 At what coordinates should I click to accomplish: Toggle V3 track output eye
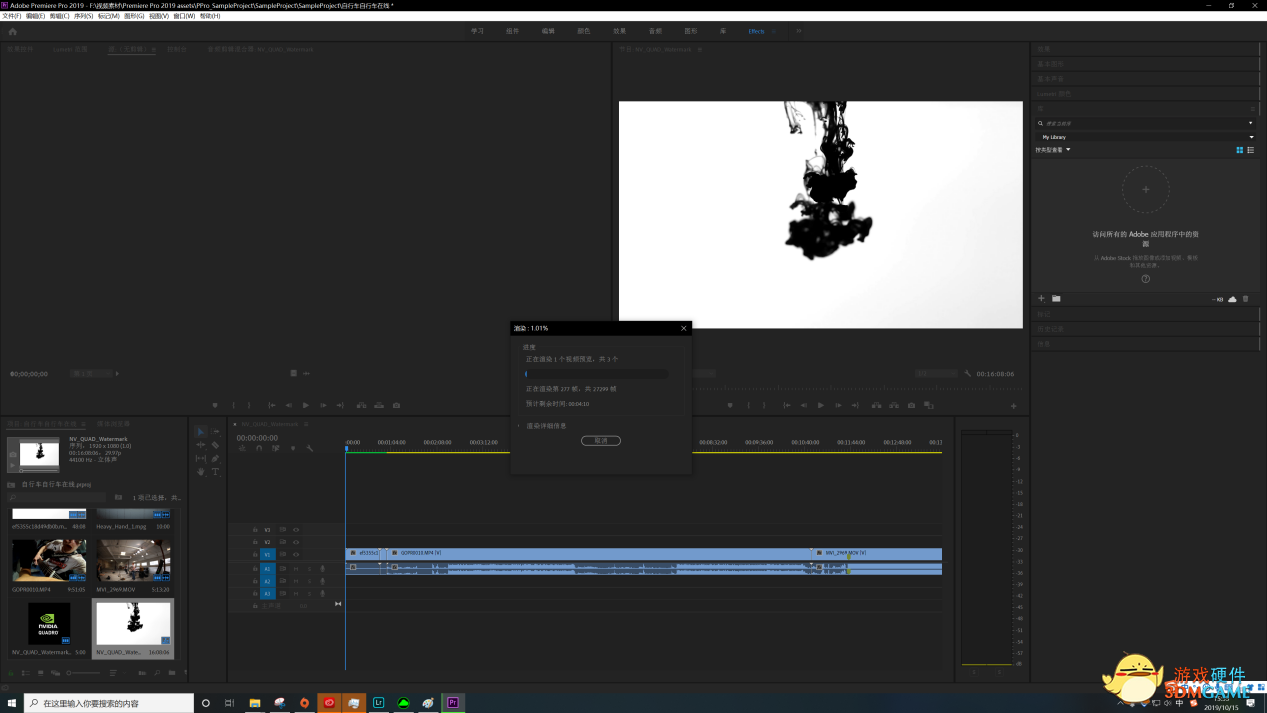pyautogui.click(x=296, y=530)
